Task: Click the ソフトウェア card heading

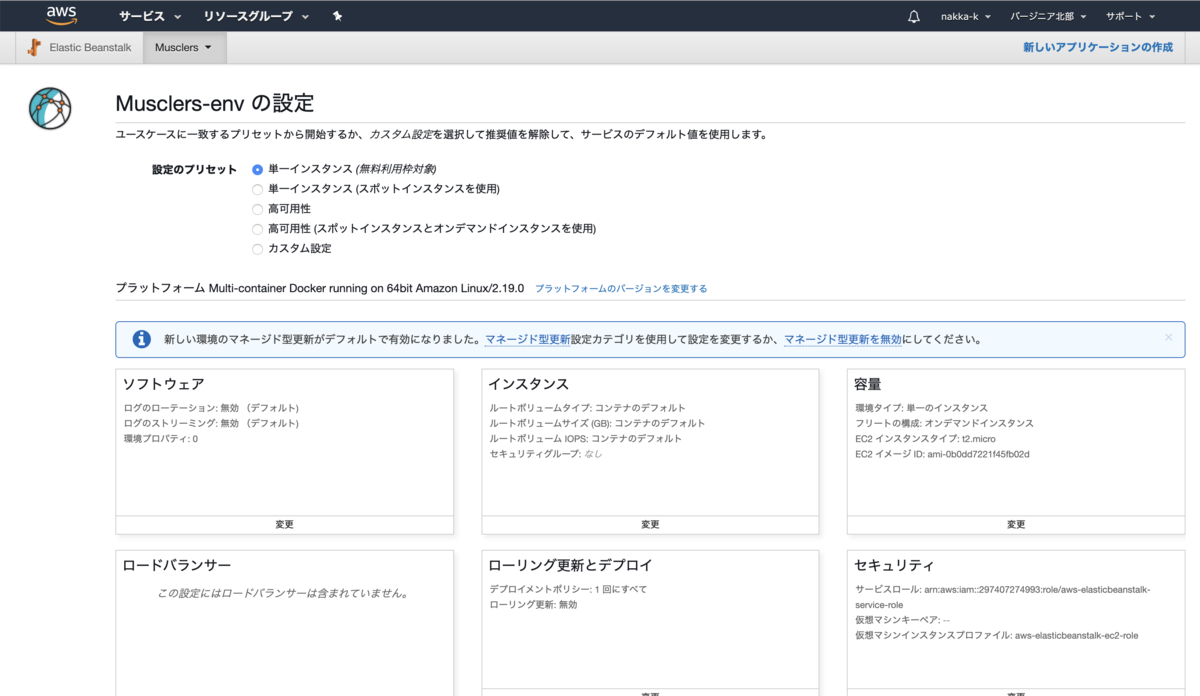Action: click(x=164, y=385)
